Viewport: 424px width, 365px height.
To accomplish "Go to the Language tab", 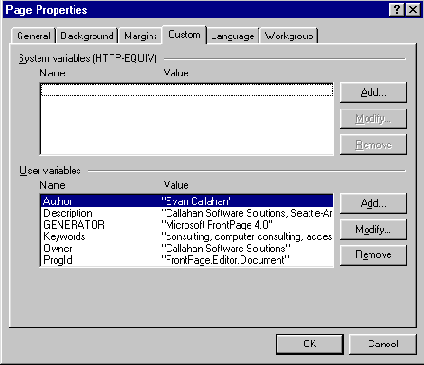I will [233, 36].
